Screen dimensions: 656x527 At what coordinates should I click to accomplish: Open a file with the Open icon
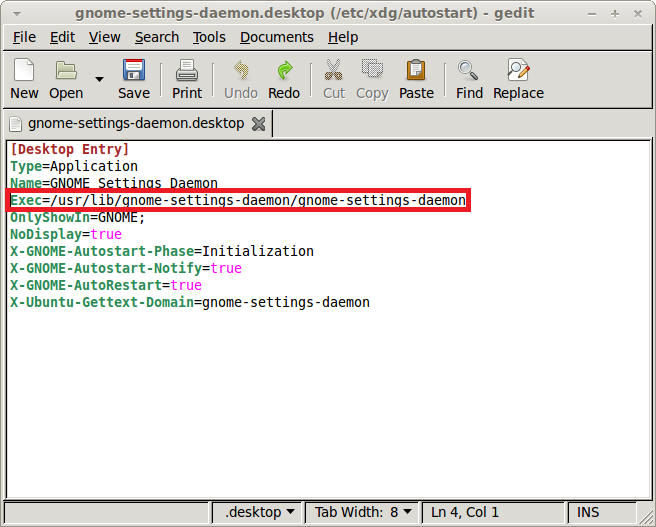coord(66,70)
